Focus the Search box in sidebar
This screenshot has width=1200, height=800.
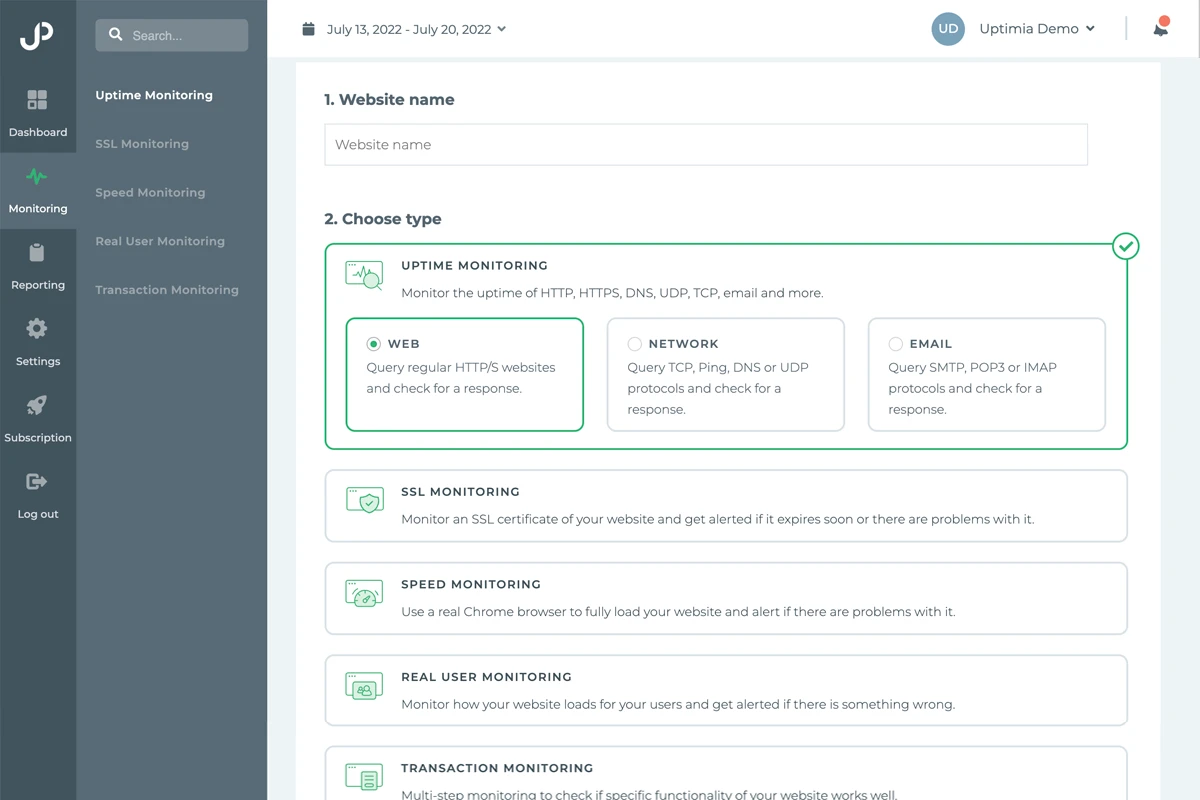[172, 35]
